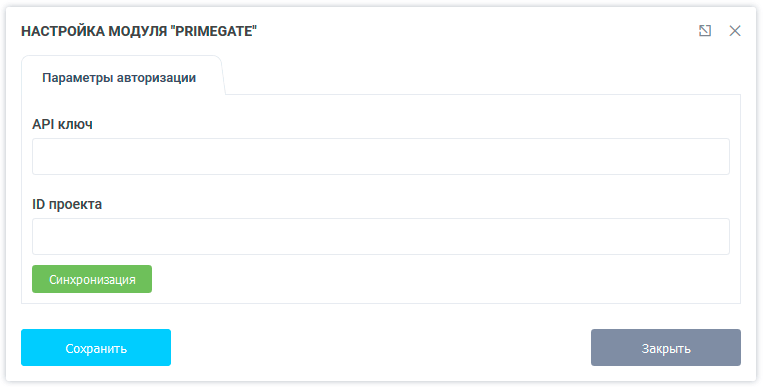This screenshot has height=387, width=763.
Task: Click the X in the dialog header
Action: [735, 31]
